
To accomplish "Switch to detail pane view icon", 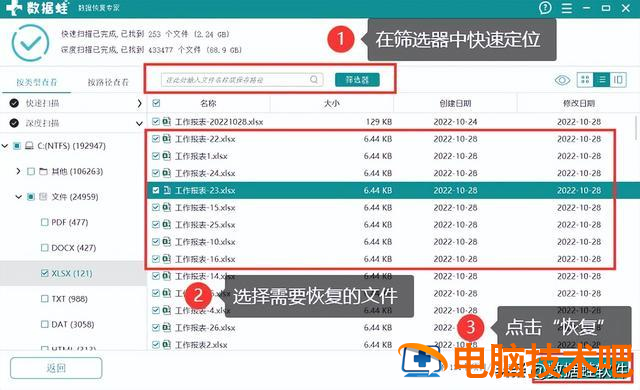I will point(618,80).
